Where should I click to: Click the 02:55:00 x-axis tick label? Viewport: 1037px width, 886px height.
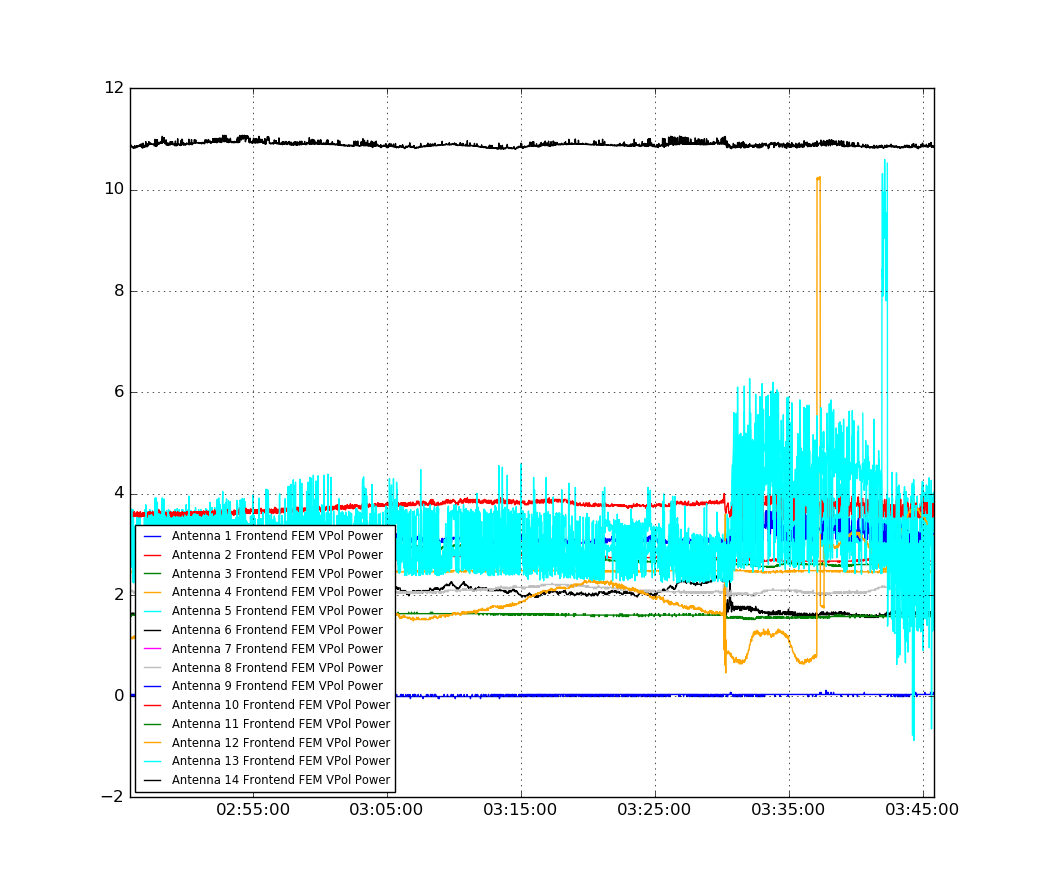(253, 809)
